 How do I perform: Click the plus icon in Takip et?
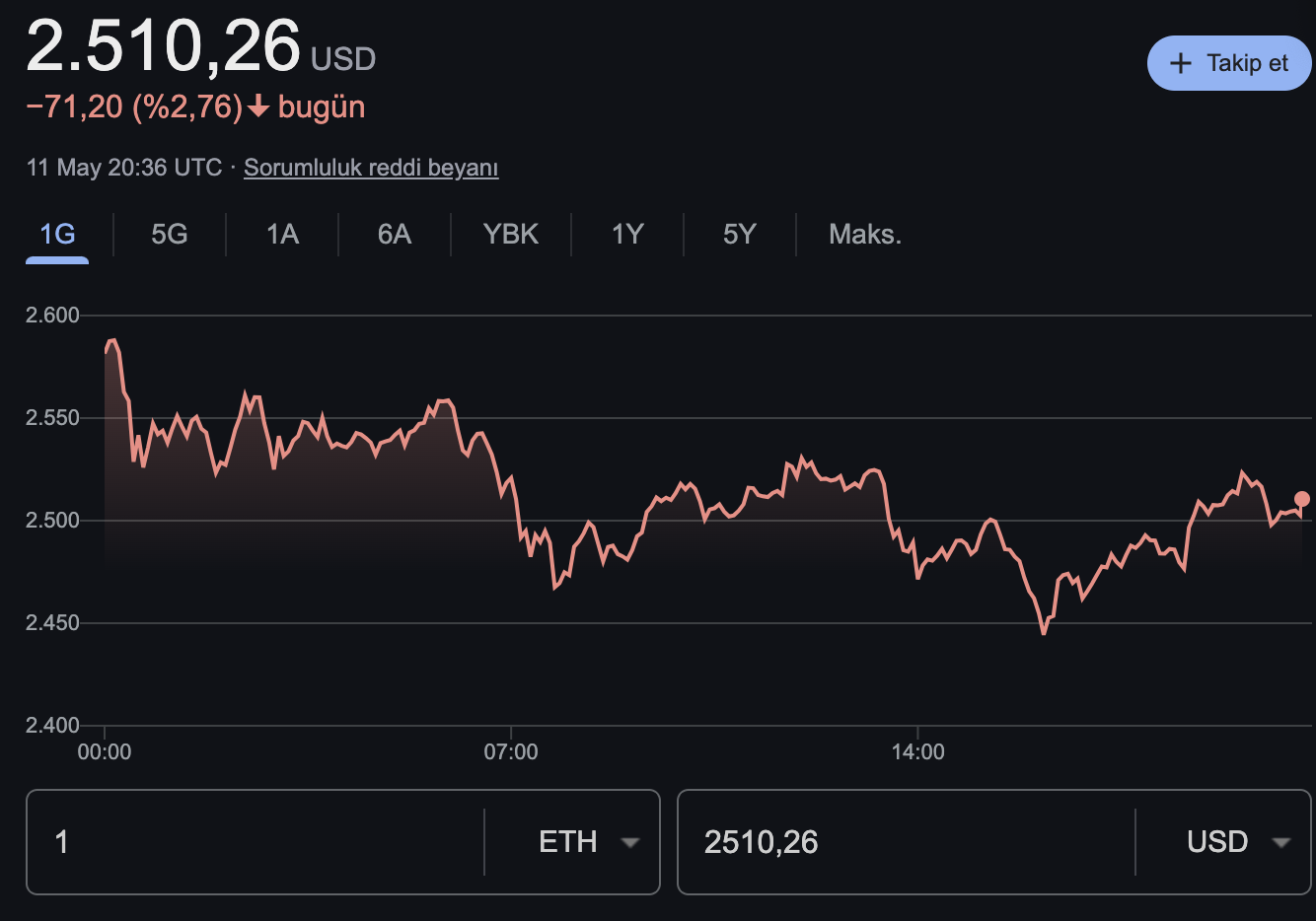pos(1181,63)
